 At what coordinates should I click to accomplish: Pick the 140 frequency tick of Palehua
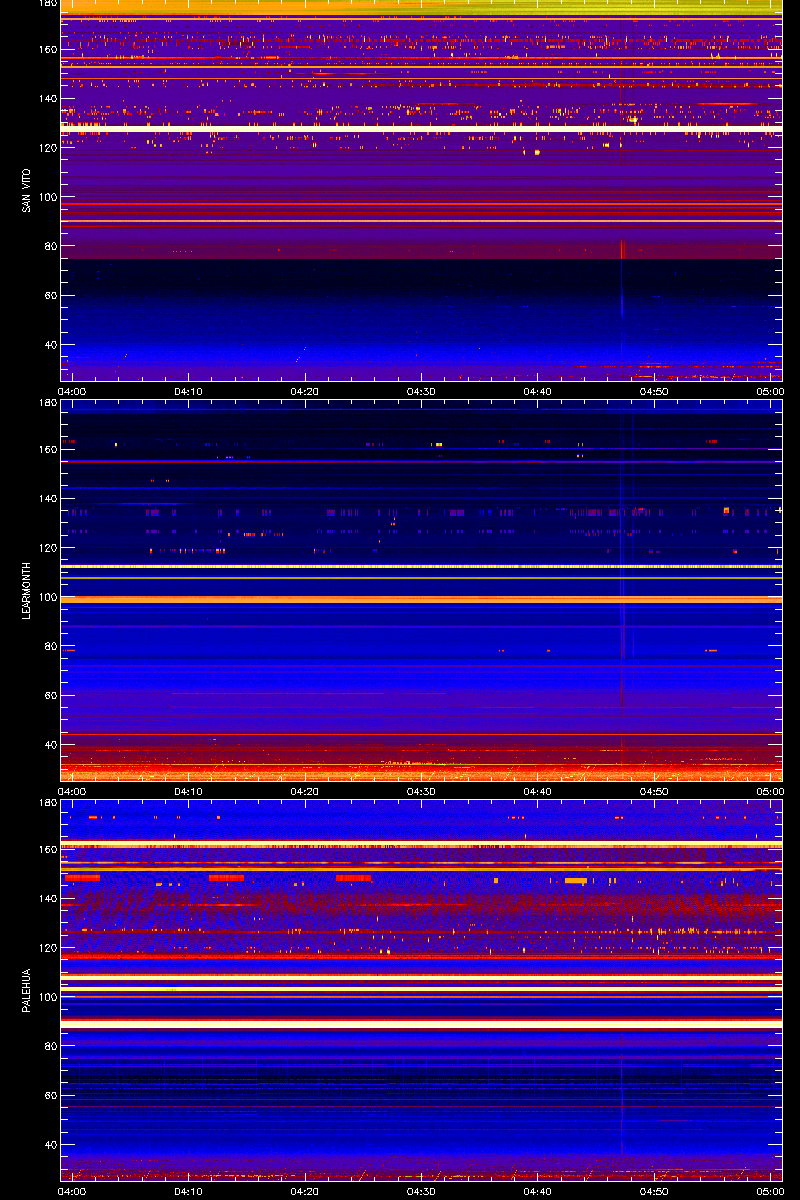pos(47,899)
